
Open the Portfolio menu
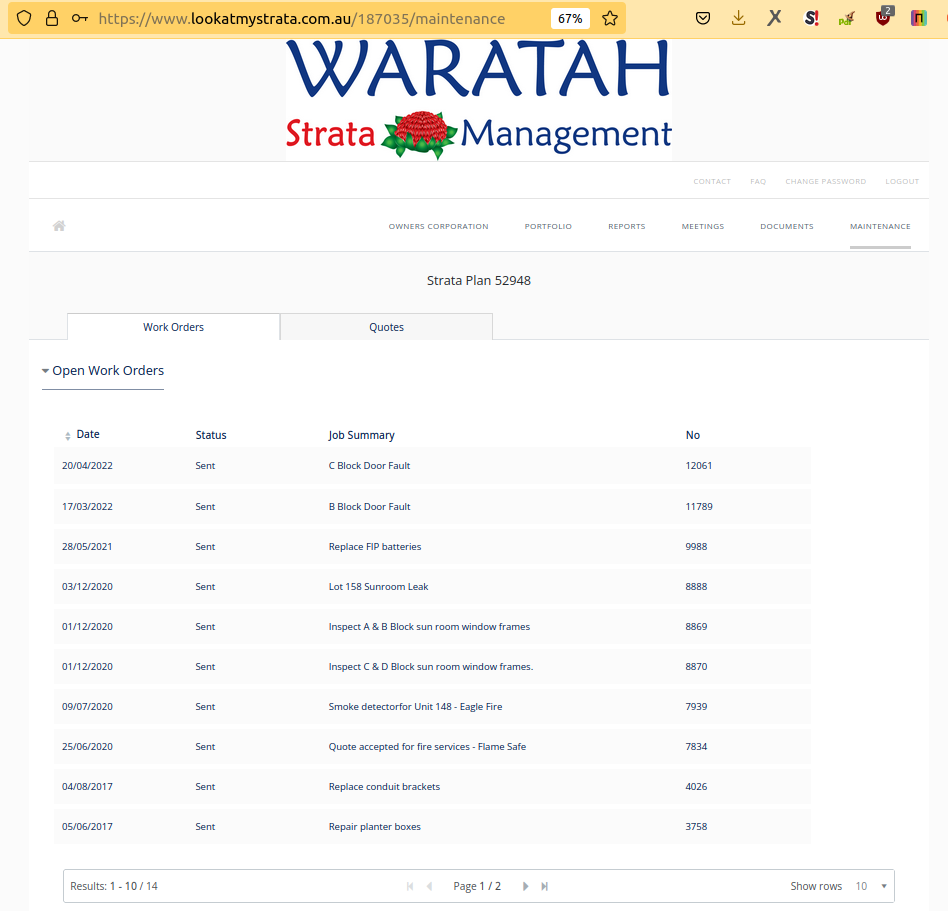[x=548, y=227]
